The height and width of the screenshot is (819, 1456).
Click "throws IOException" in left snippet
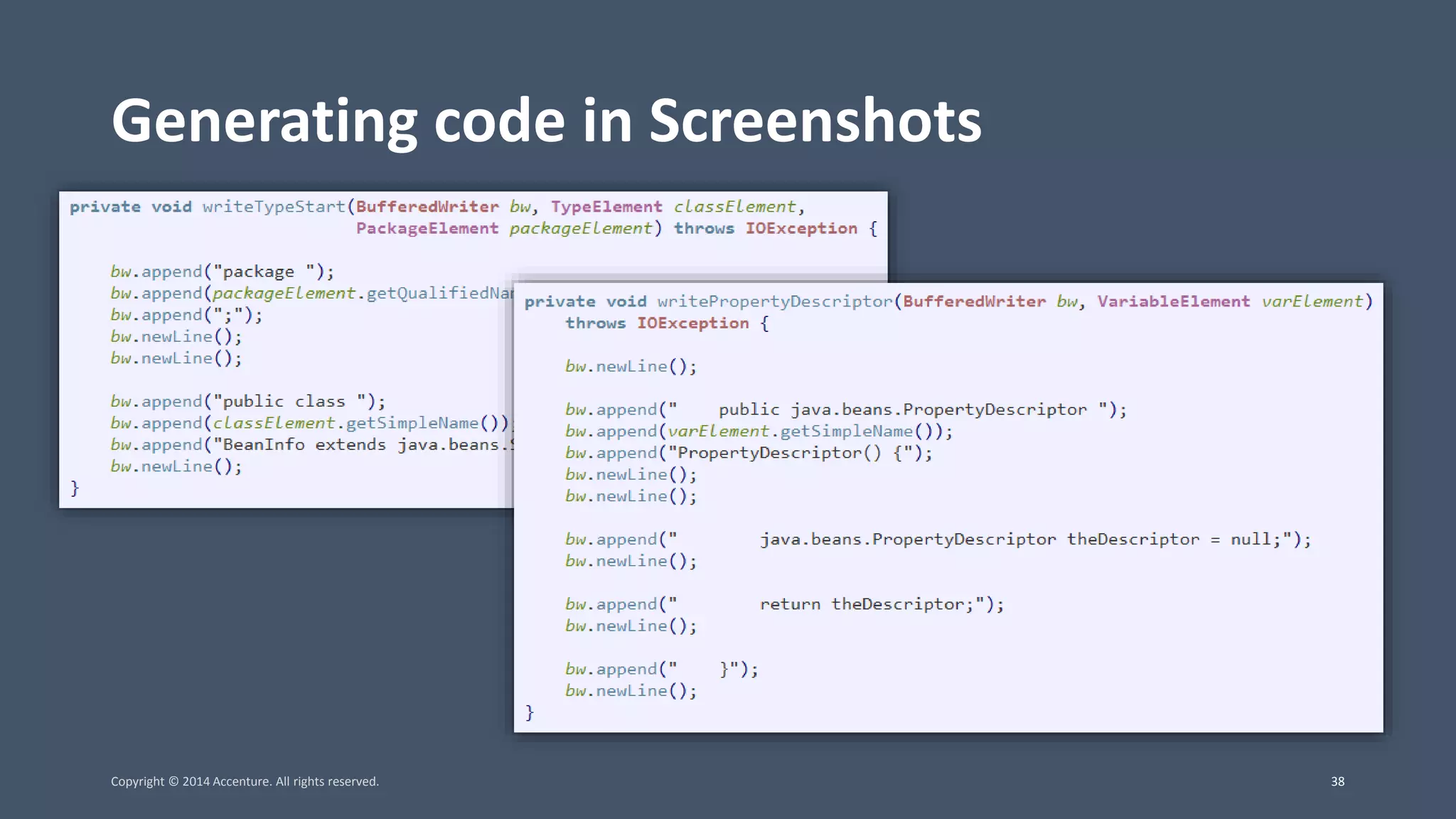[766, 229]
